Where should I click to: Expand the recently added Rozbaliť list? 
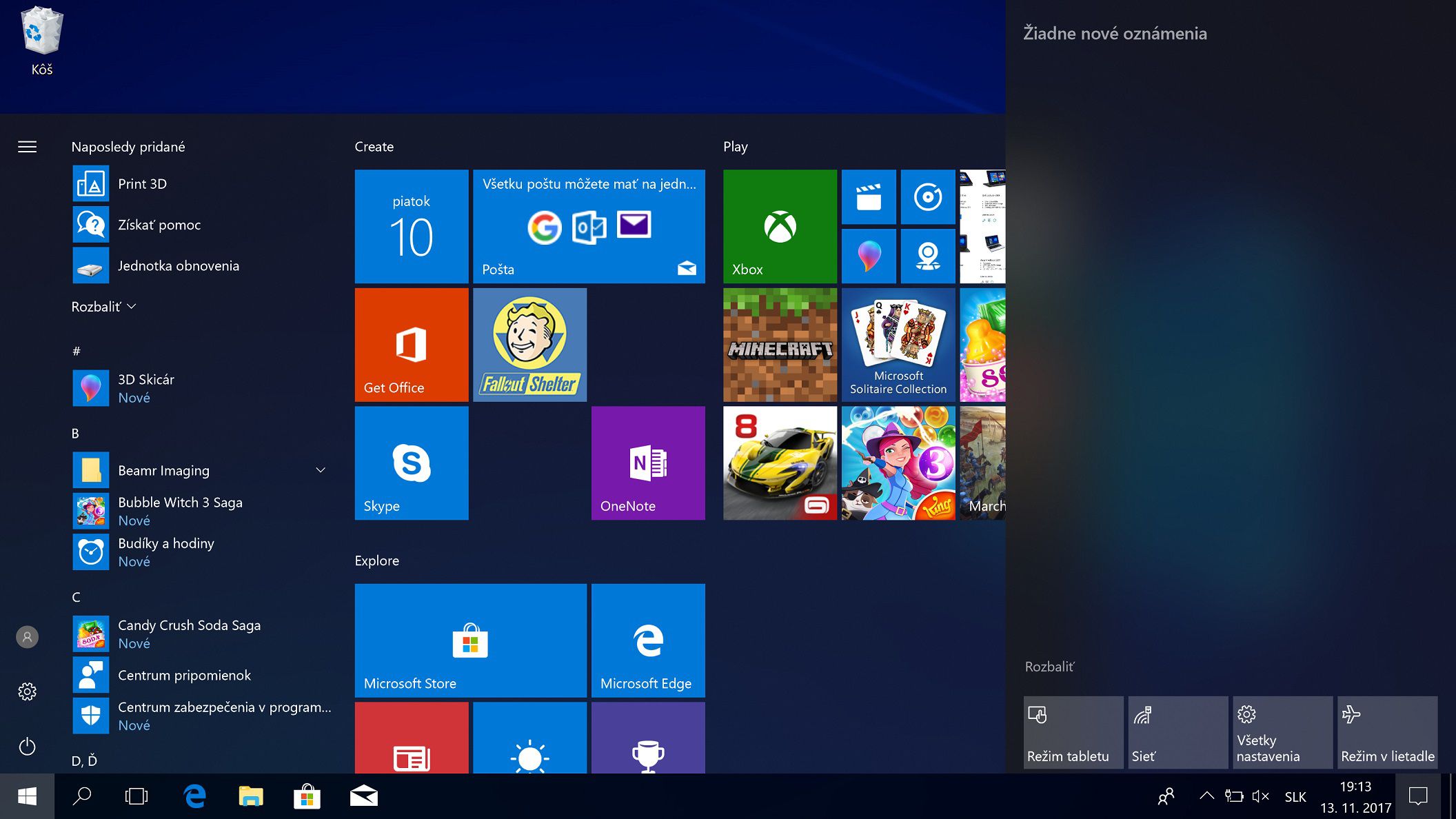(x=104, y=307)
